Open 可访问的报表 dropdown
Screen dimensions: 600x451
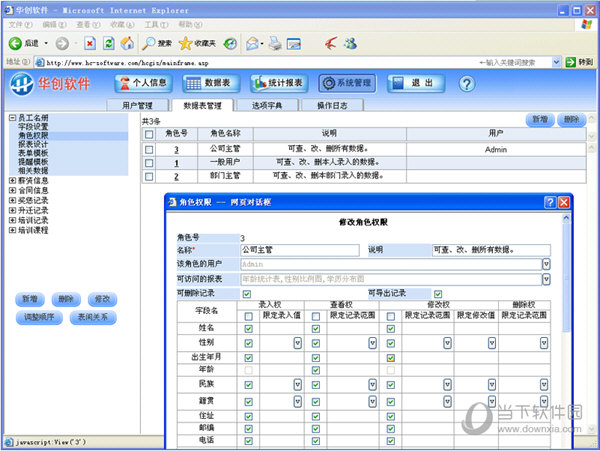point(546,279)
